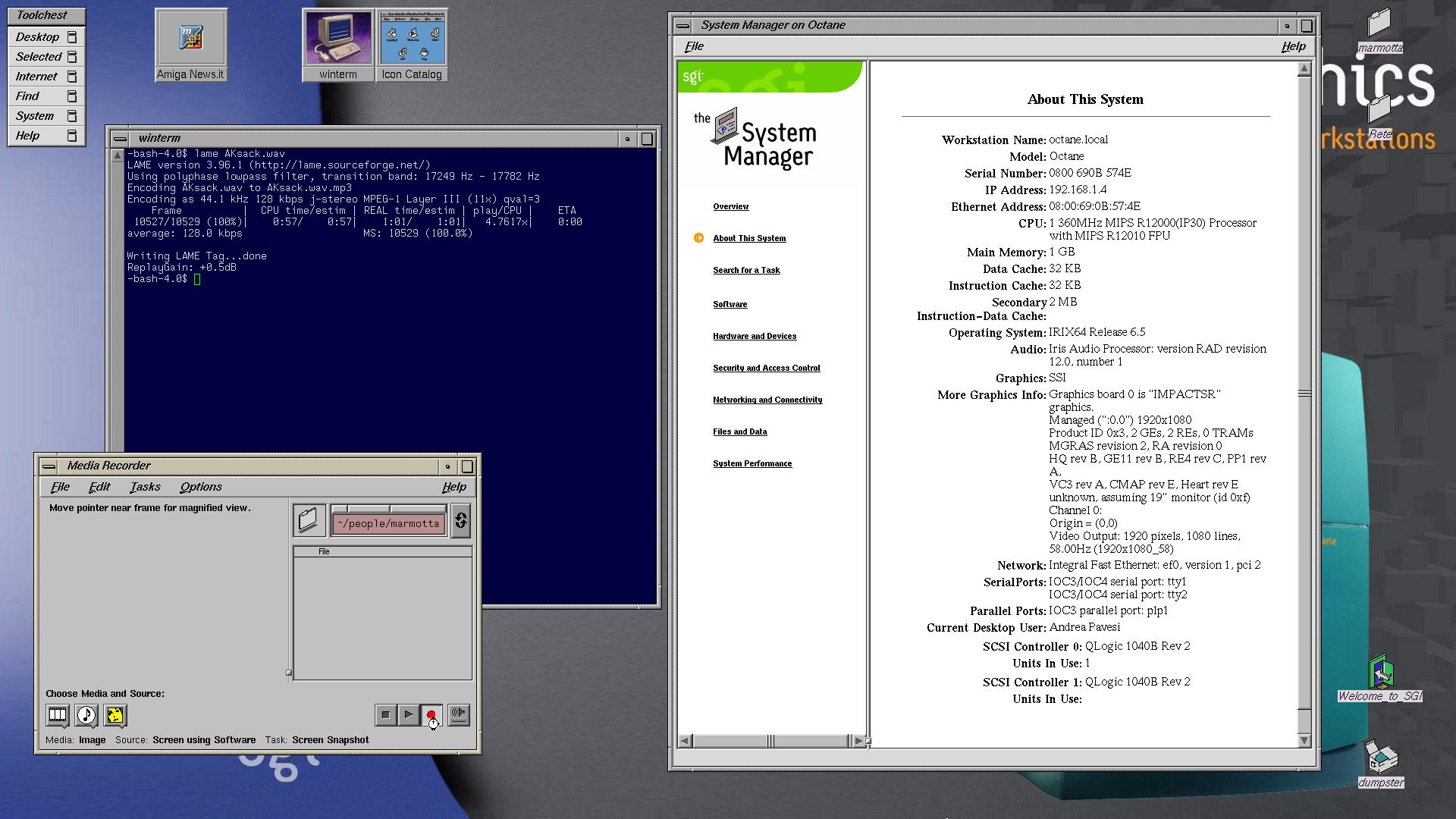Screen dimensions: 1456x819
Task: Click the Media Recorder pane sash handle
Action: [x=289, y=673]
